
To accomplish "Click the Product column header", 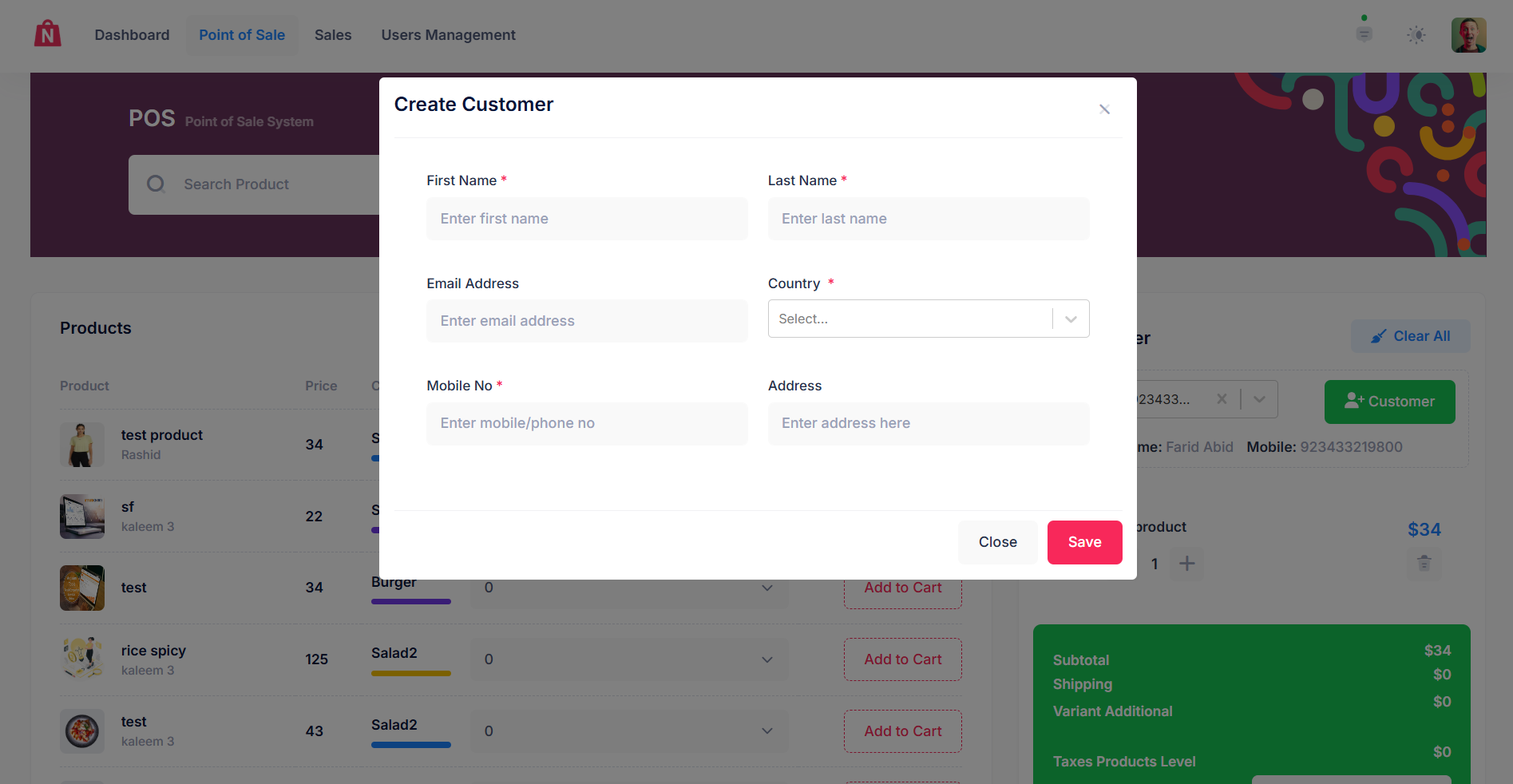I will (x=85, y=386).
